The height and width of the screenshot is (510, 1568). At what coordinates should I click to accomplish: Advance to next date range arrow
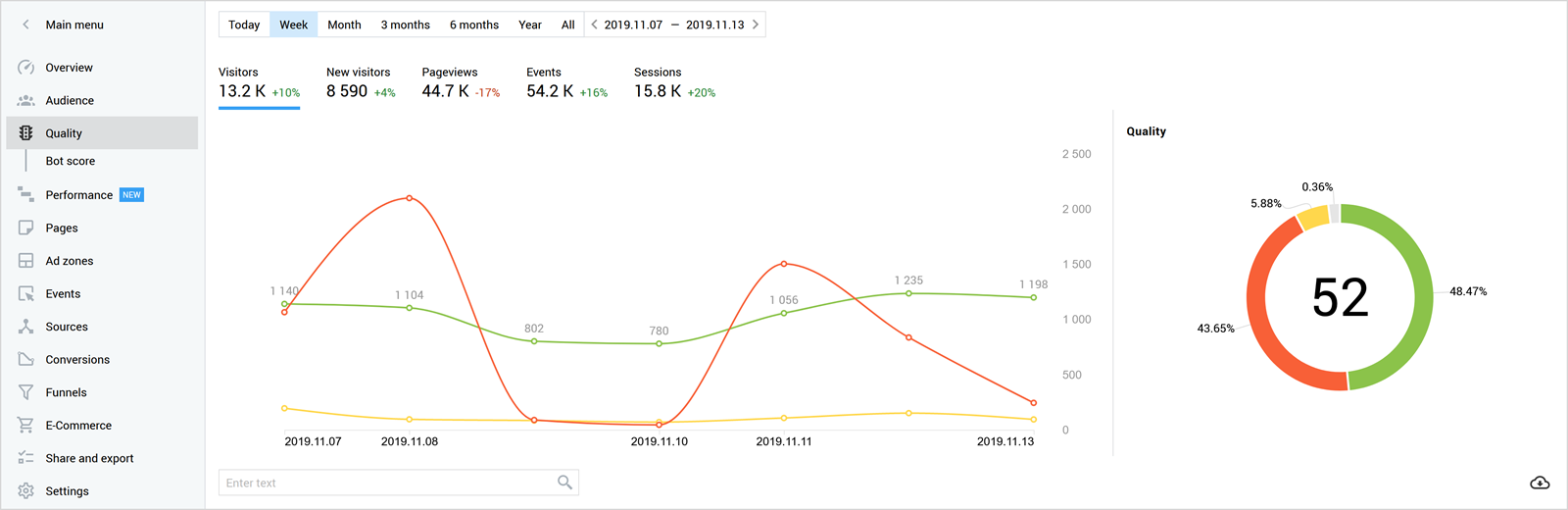pos(756,25)
